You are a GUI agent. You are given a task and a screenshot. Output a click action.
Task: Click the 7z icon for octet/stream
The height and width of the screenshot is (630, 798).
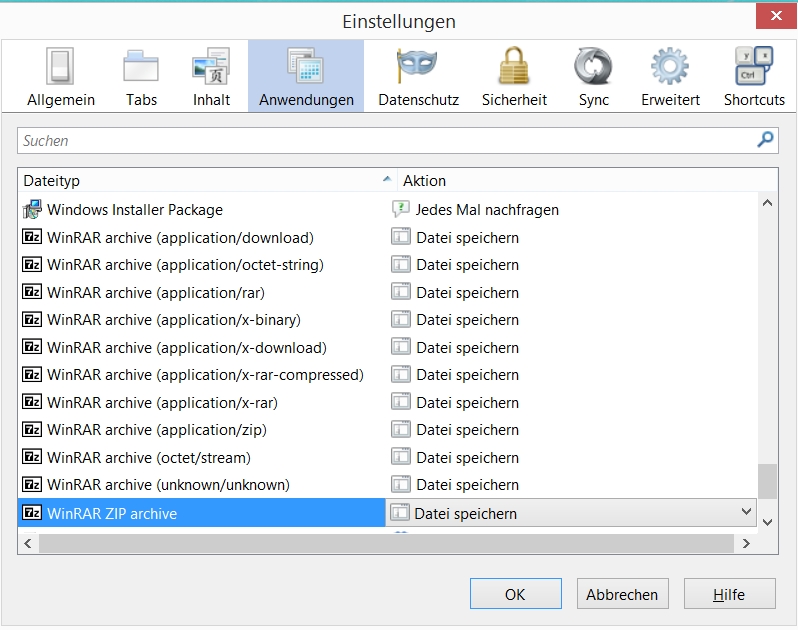point(32,456)
